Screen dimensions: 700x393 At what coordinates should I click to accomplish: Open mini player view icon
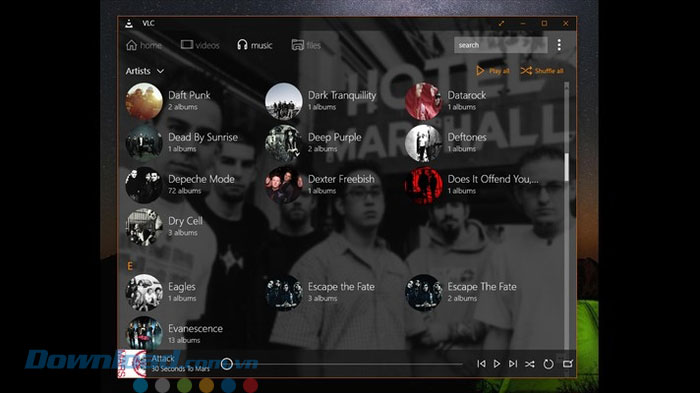tap(567, 364)
